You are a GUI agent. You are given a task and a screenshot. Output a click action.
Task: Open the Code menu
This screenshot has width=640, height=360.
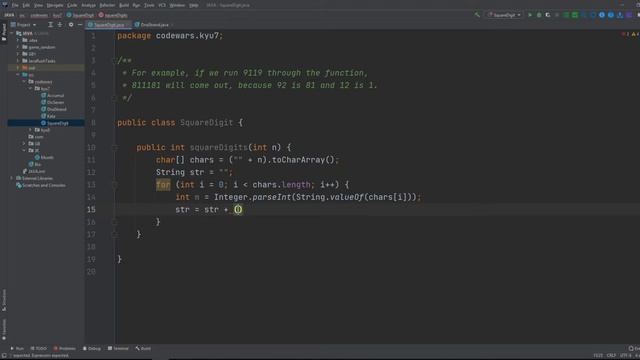[x=72, y=5]
